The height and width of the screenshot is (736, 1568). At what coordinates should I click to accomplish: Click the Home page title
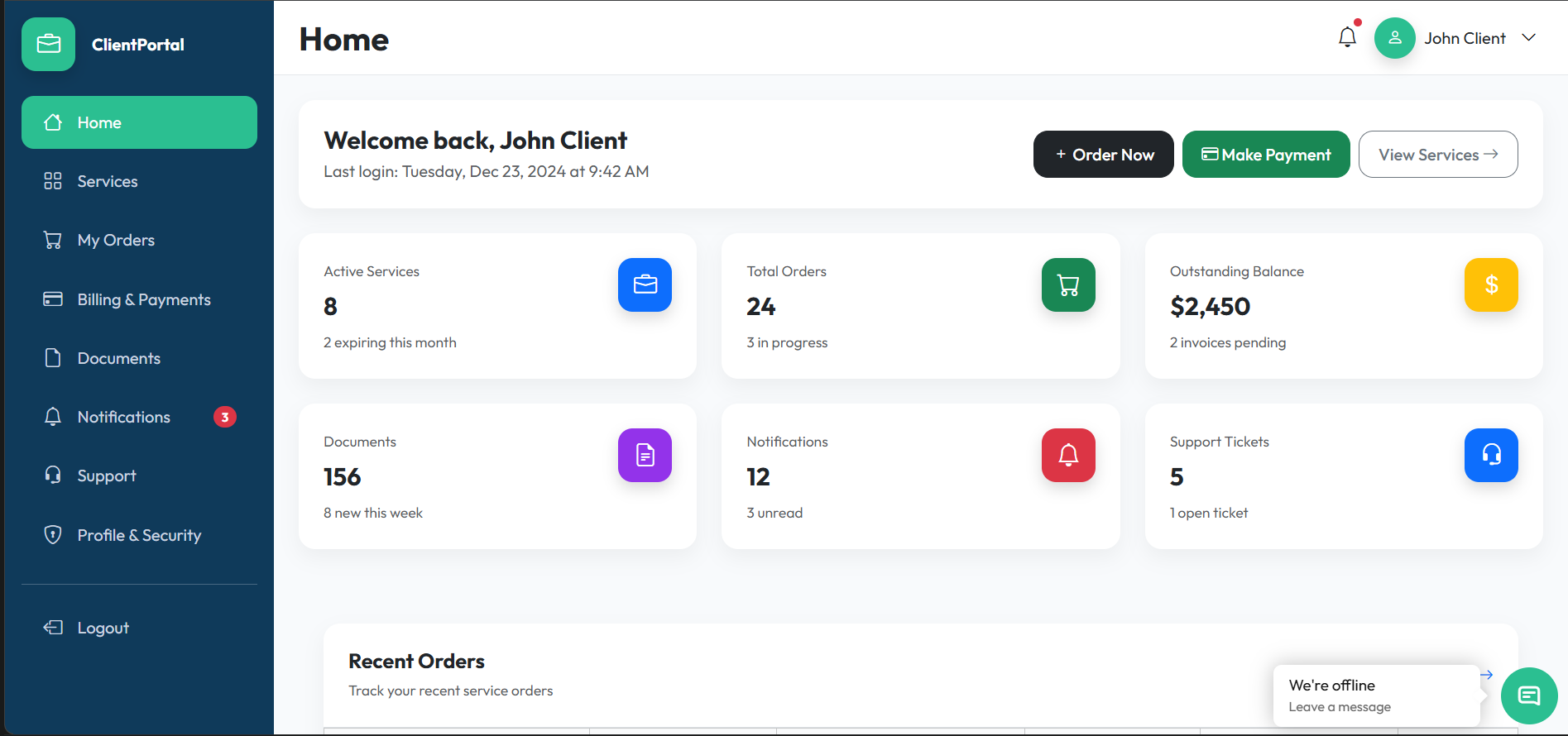click(x=344, y=39)
